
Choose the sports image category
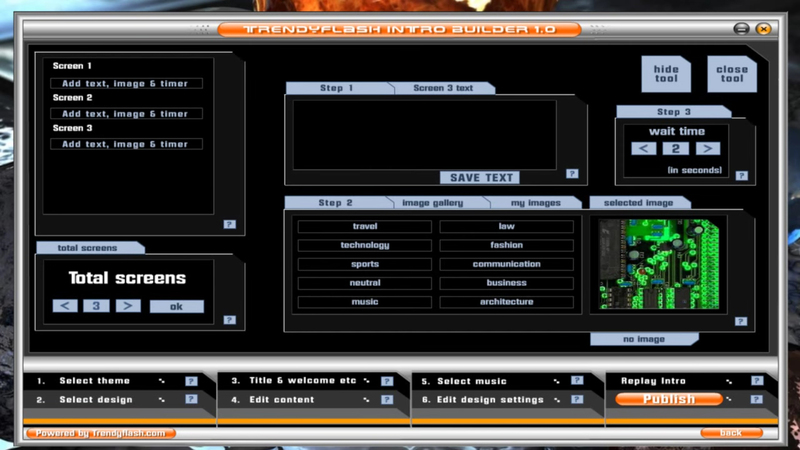tap(365, 264)
